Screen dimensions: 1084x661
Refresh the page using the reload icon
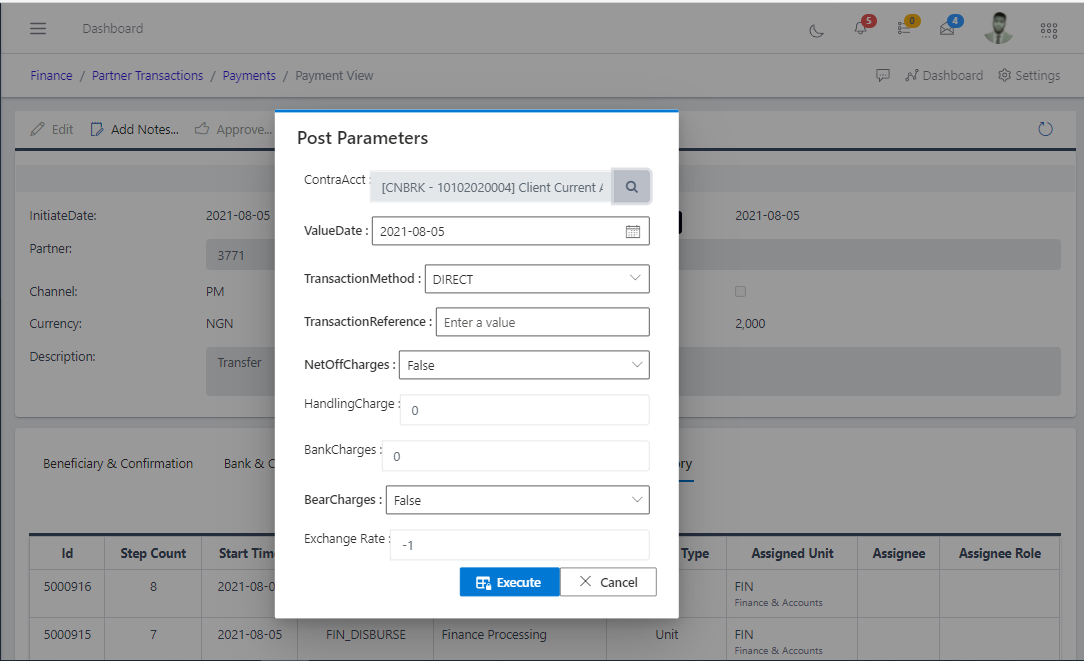click(x=1045, y=129)
